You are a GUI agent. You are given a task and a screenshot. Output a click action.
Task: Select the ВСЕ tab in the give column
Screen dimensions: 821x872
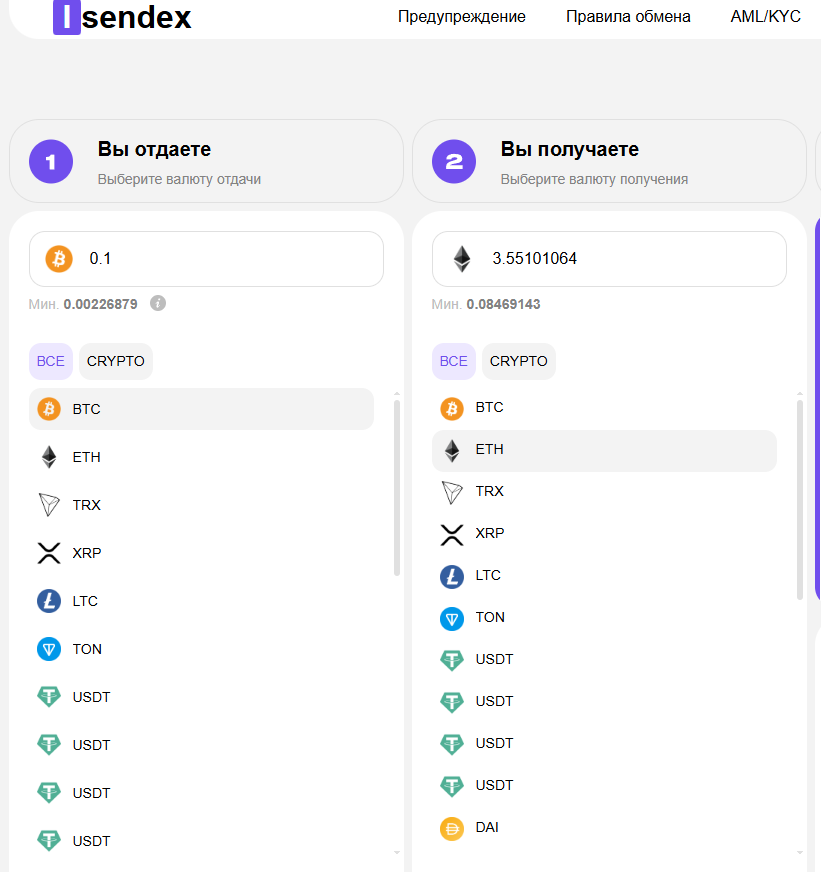click(51, 361)
